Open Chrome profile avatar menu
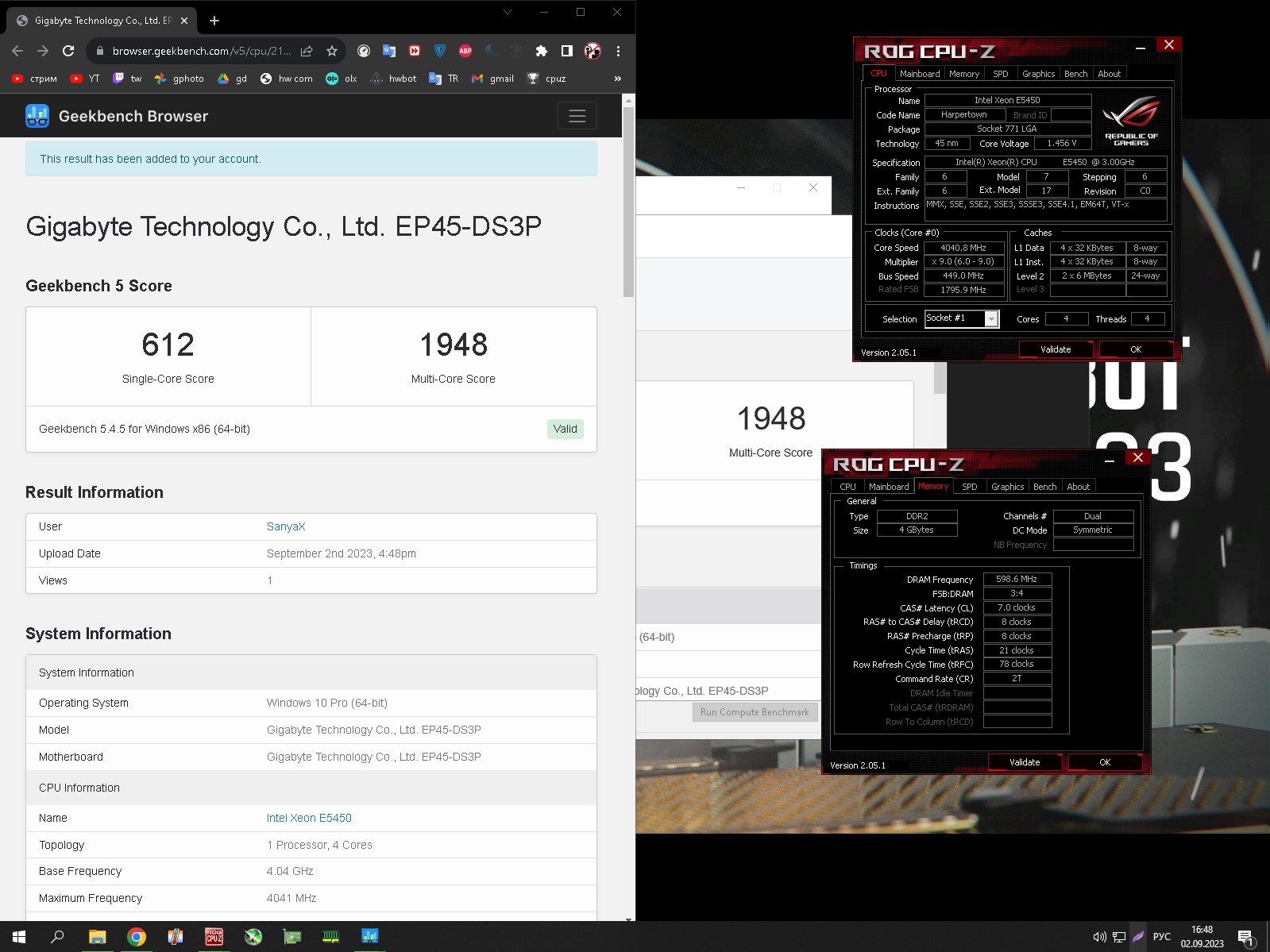1270x952 pixels. [x=593, y=51]
